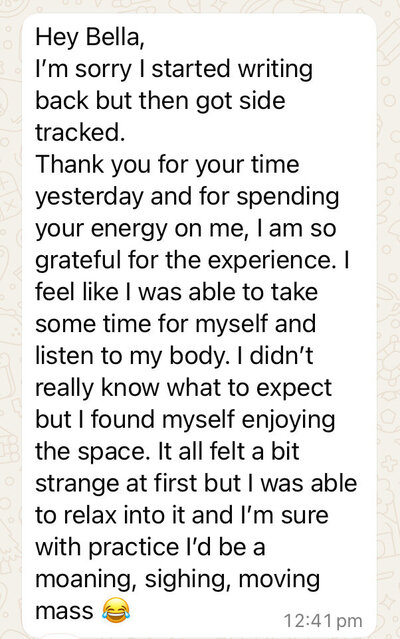Screen dimensions: 400x639
Task: Tap the word 'spending' in the message
Action: pyautogui.click(x=288, y=197)
